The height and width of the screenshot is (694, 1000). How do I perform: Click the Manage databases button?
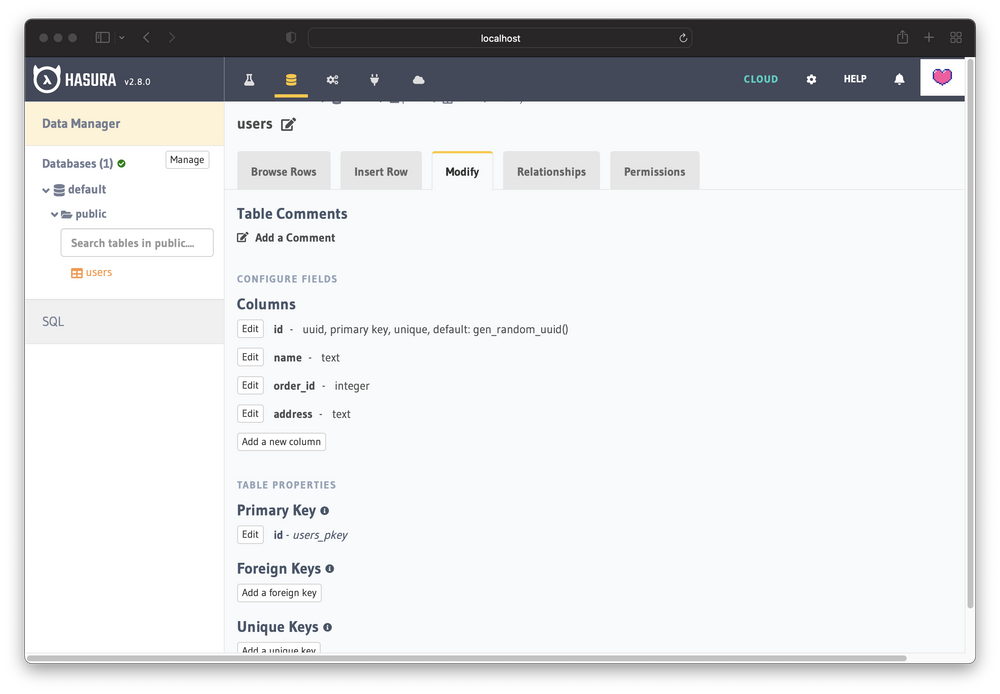pos(187,159)
